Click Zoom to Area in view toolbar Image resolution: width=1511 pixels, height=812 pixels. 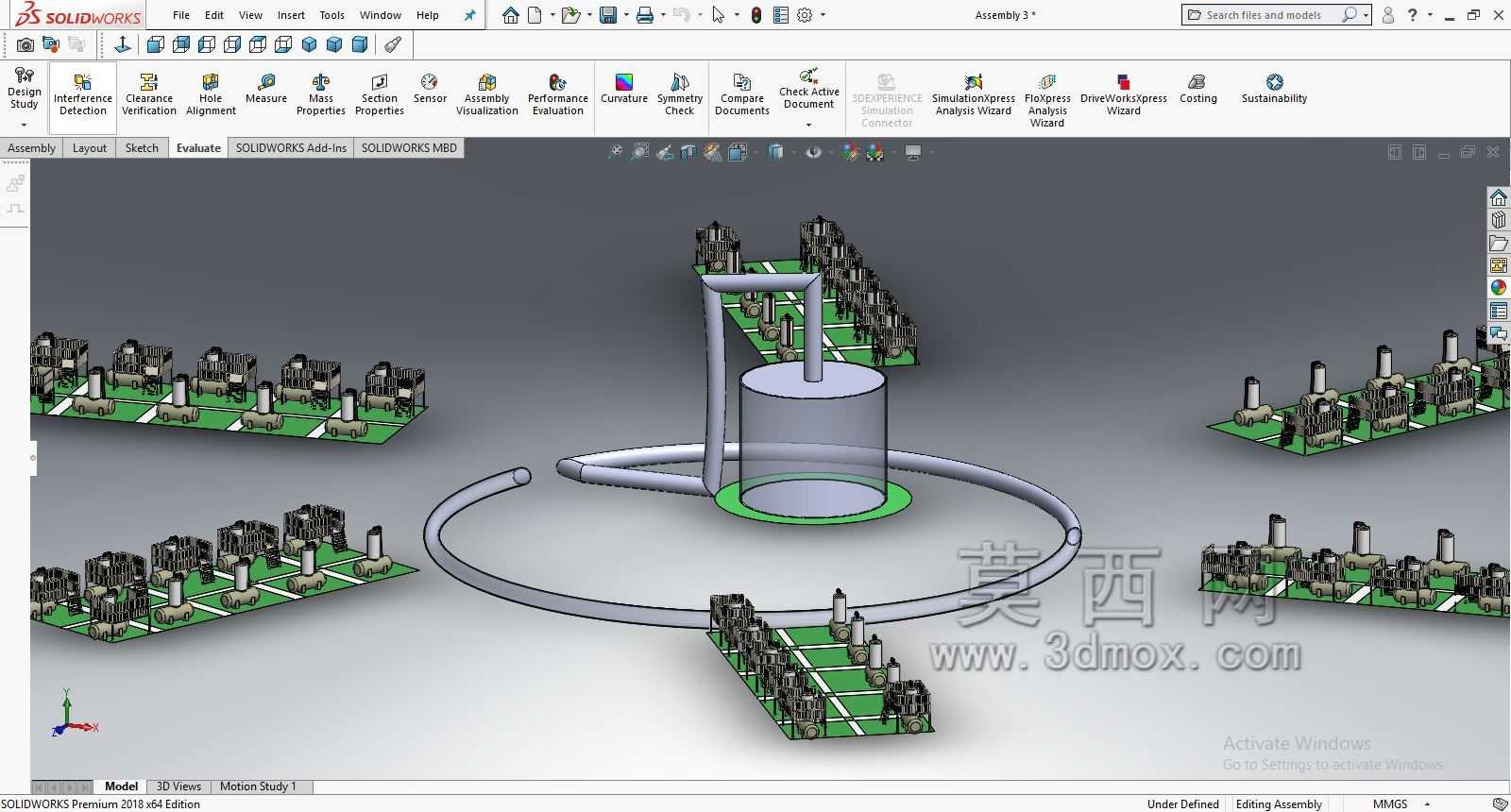[639, 152]
